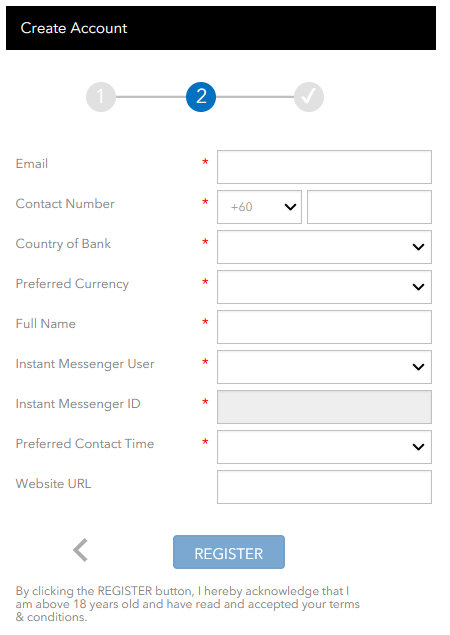Click the checkmark completion step circle
The width and height of the screenshot is (450, 635).
pos(309,97)
